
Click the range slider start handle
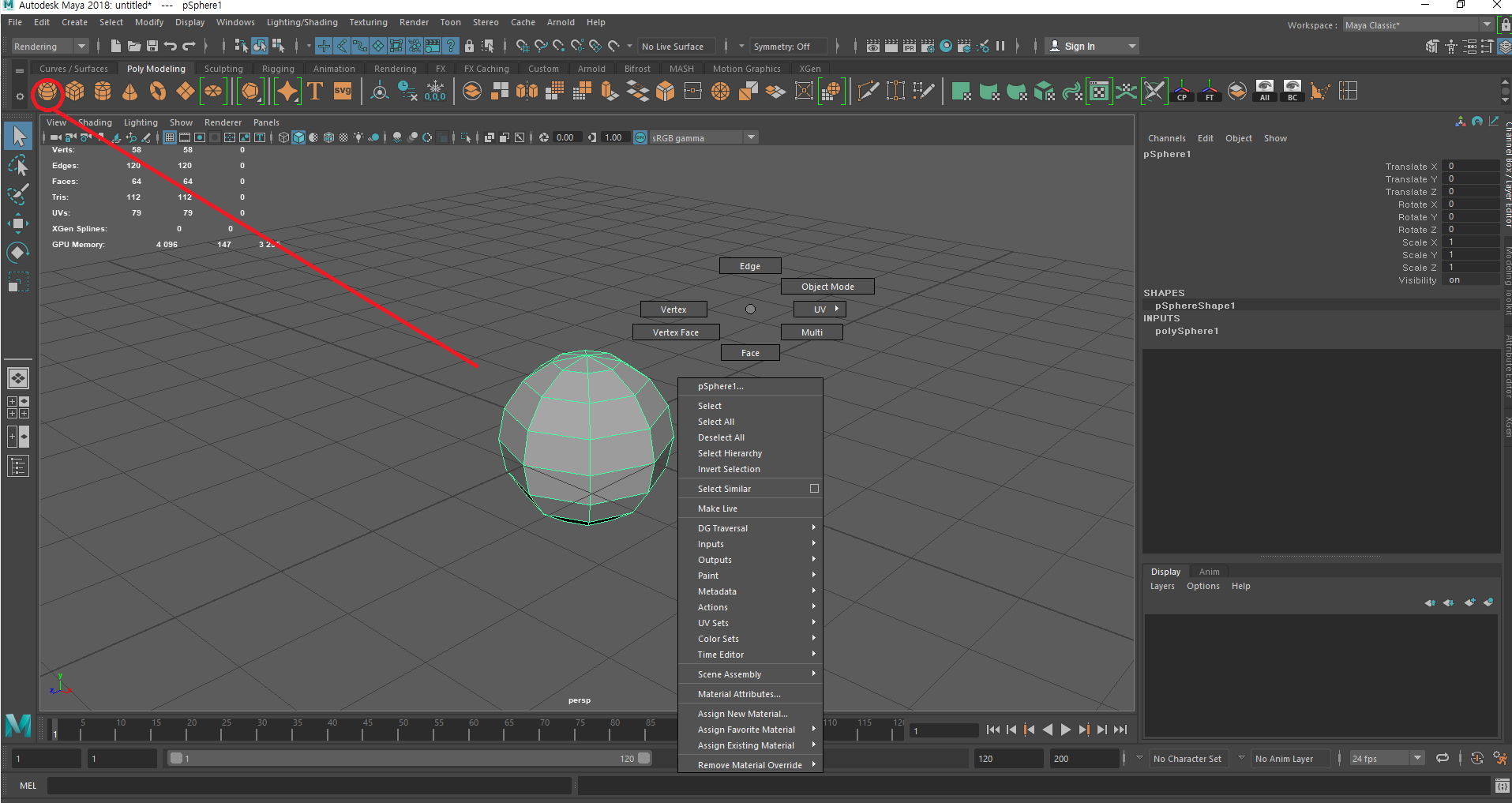tap(176, 758)
